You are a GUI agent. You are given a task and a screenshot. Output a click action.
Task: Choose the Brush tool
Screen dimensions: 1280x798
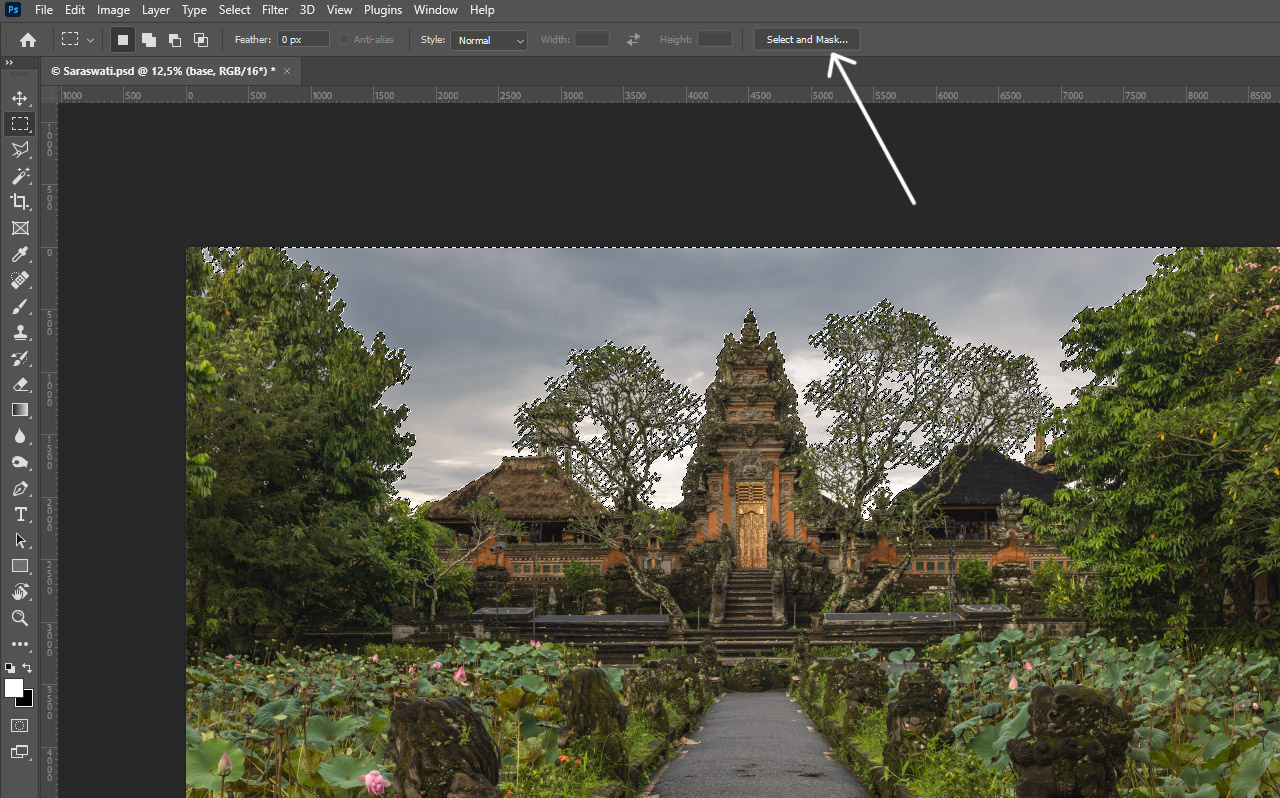pos(19,306)
